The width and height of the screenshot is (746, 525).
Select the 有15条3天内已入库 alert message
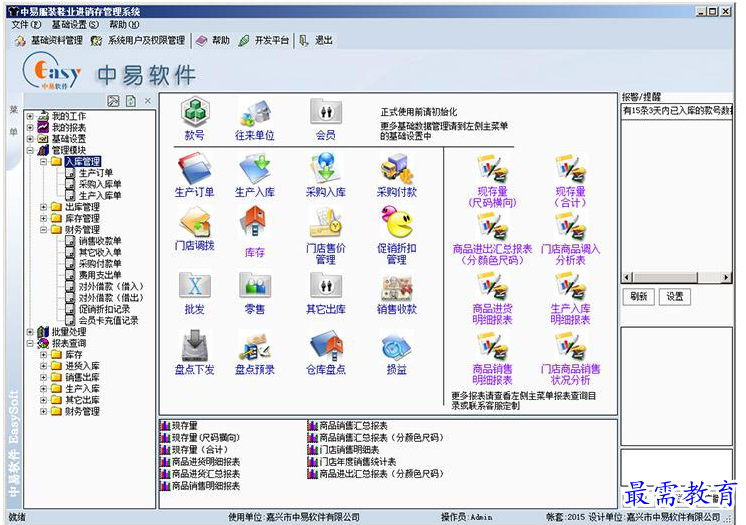pyautogui.click(x=677, y=111)
